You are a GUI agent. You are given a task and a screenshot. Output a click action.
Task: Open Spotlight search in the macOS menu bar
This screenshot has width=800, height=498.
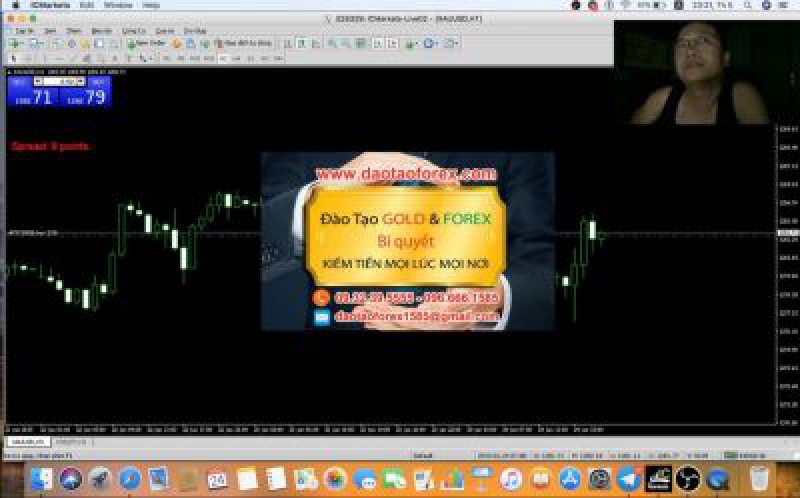point(747,5)
